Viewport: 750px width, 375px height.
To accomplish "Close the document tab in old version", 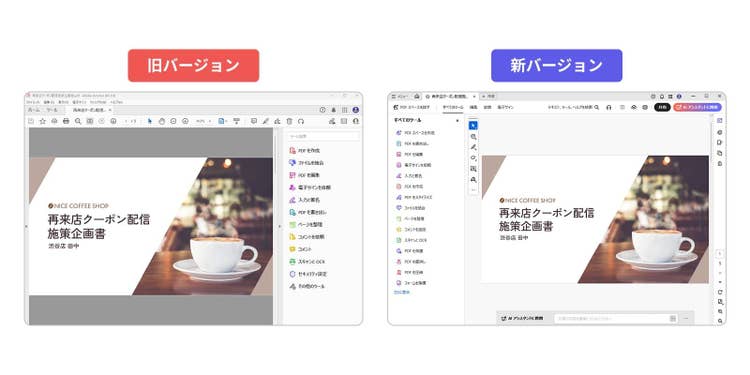I will coord(110,110).
